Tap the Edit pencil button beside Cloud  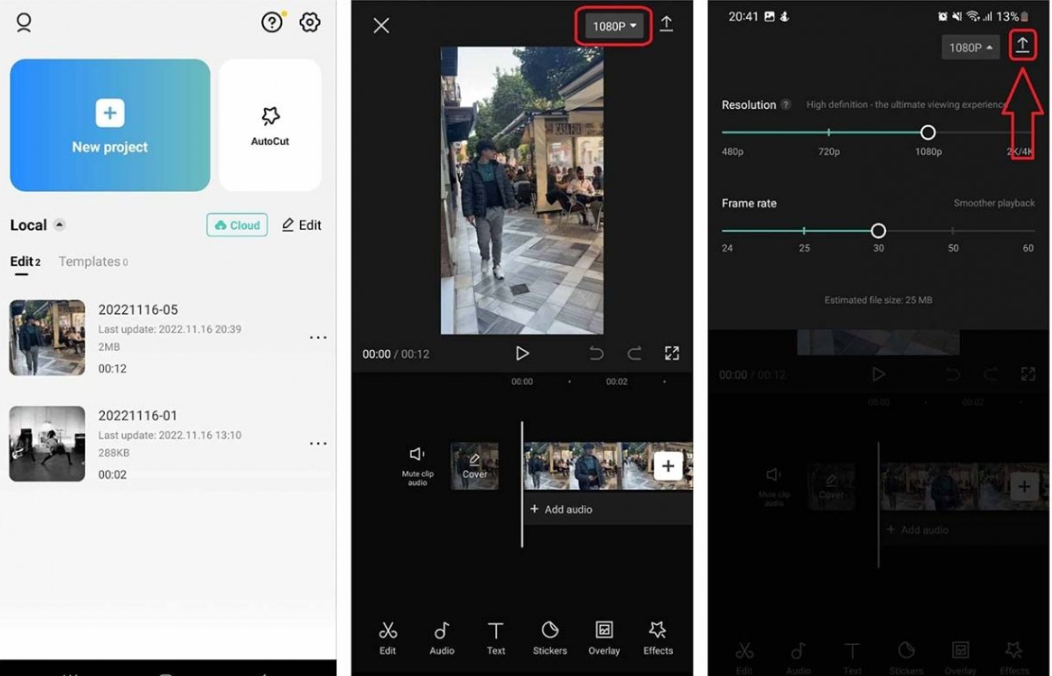pos(301,225)
